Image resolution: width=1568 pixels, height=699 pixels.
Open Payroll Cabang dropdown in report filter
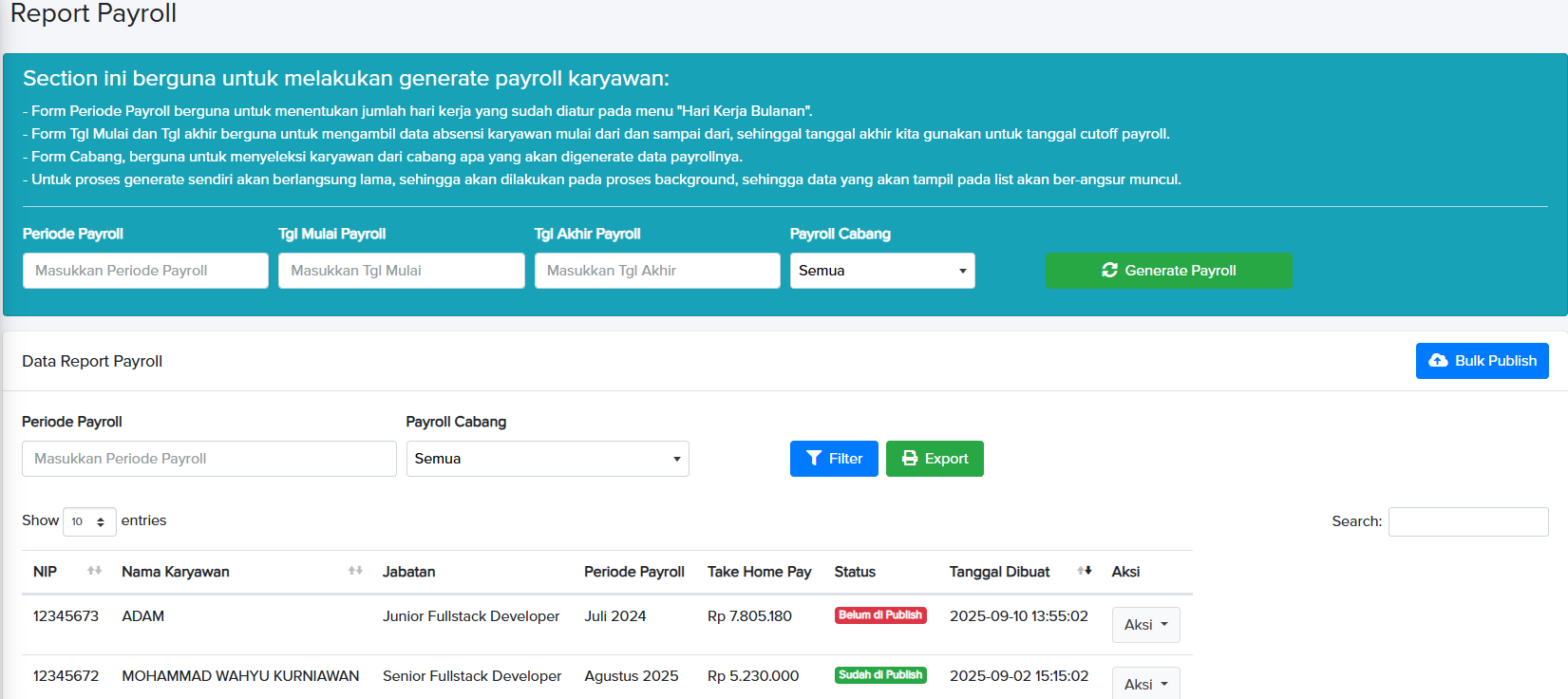point(547,459)
